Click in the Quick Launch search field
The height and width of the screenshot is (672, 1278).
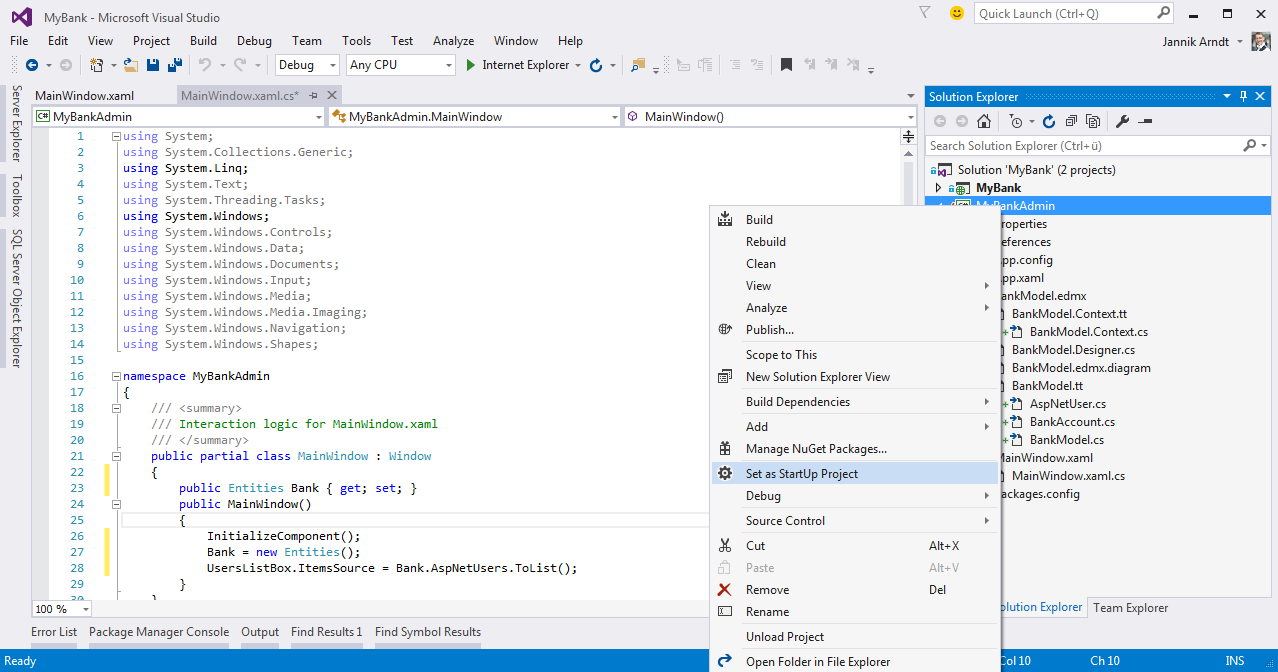1064,13
